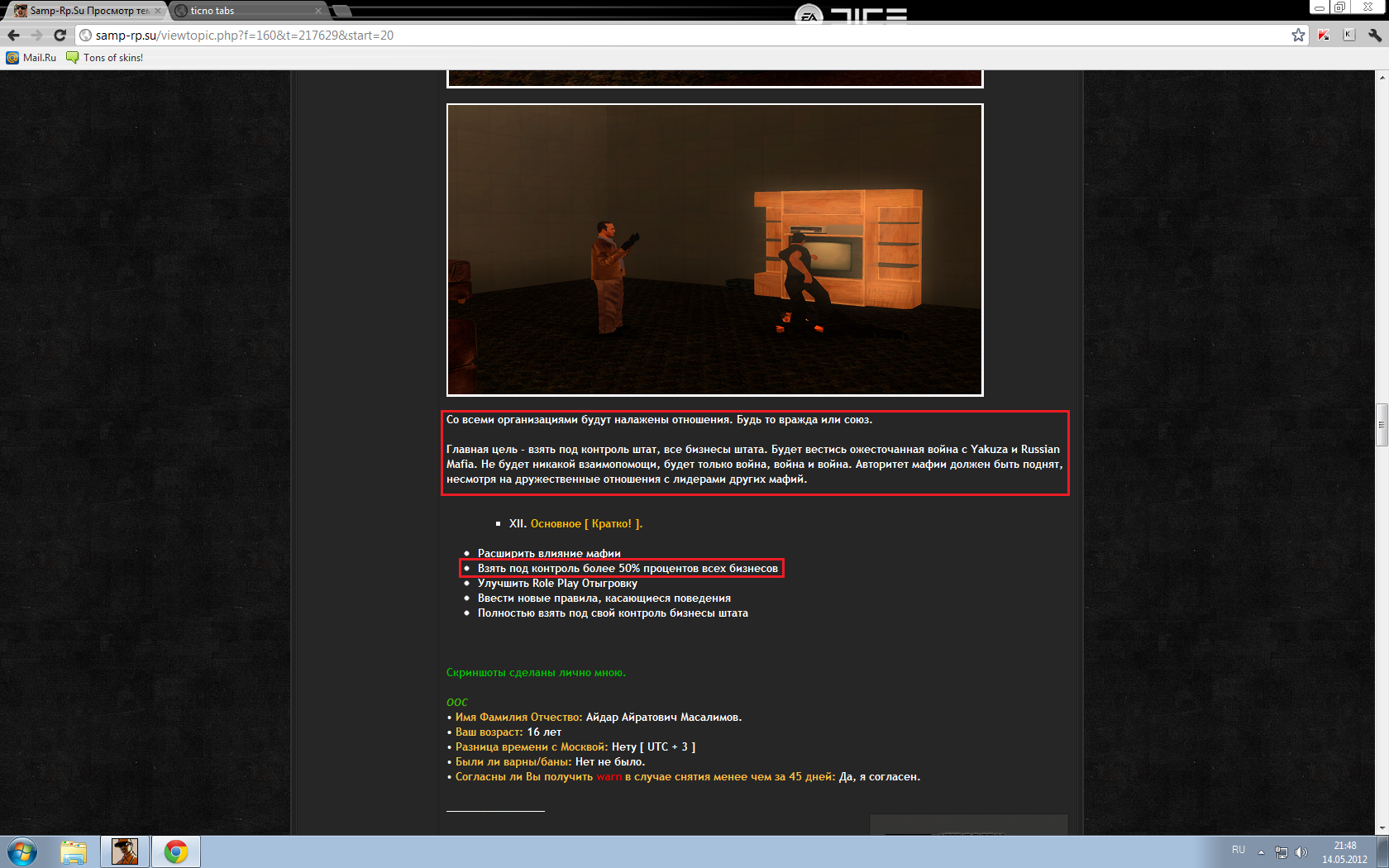Open the Kaspersky red K extension

(x=1324, y=35)
